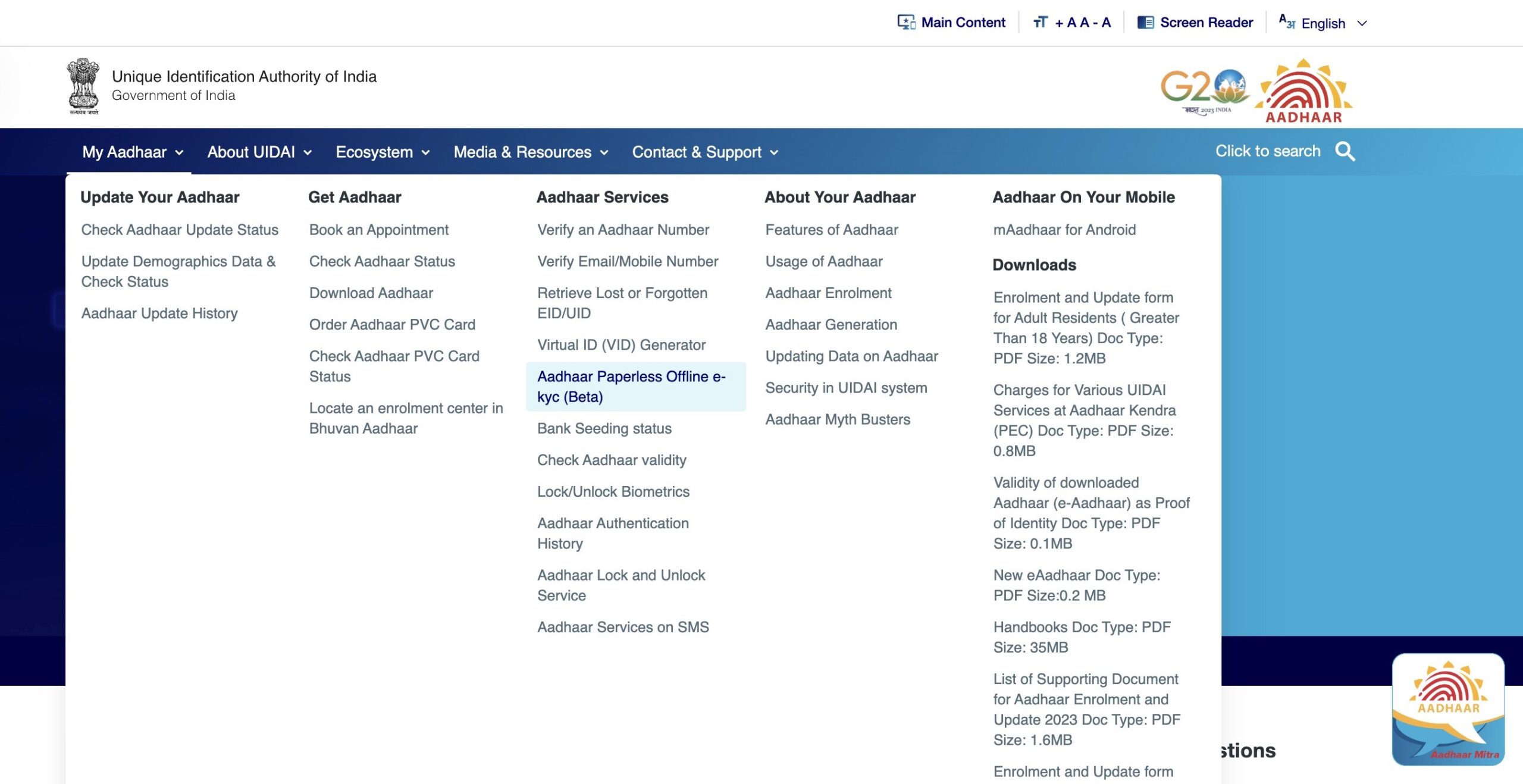Download Handbooks PDF 35MB
The width and height of the screenshot is (1523, 784).
1082,637
